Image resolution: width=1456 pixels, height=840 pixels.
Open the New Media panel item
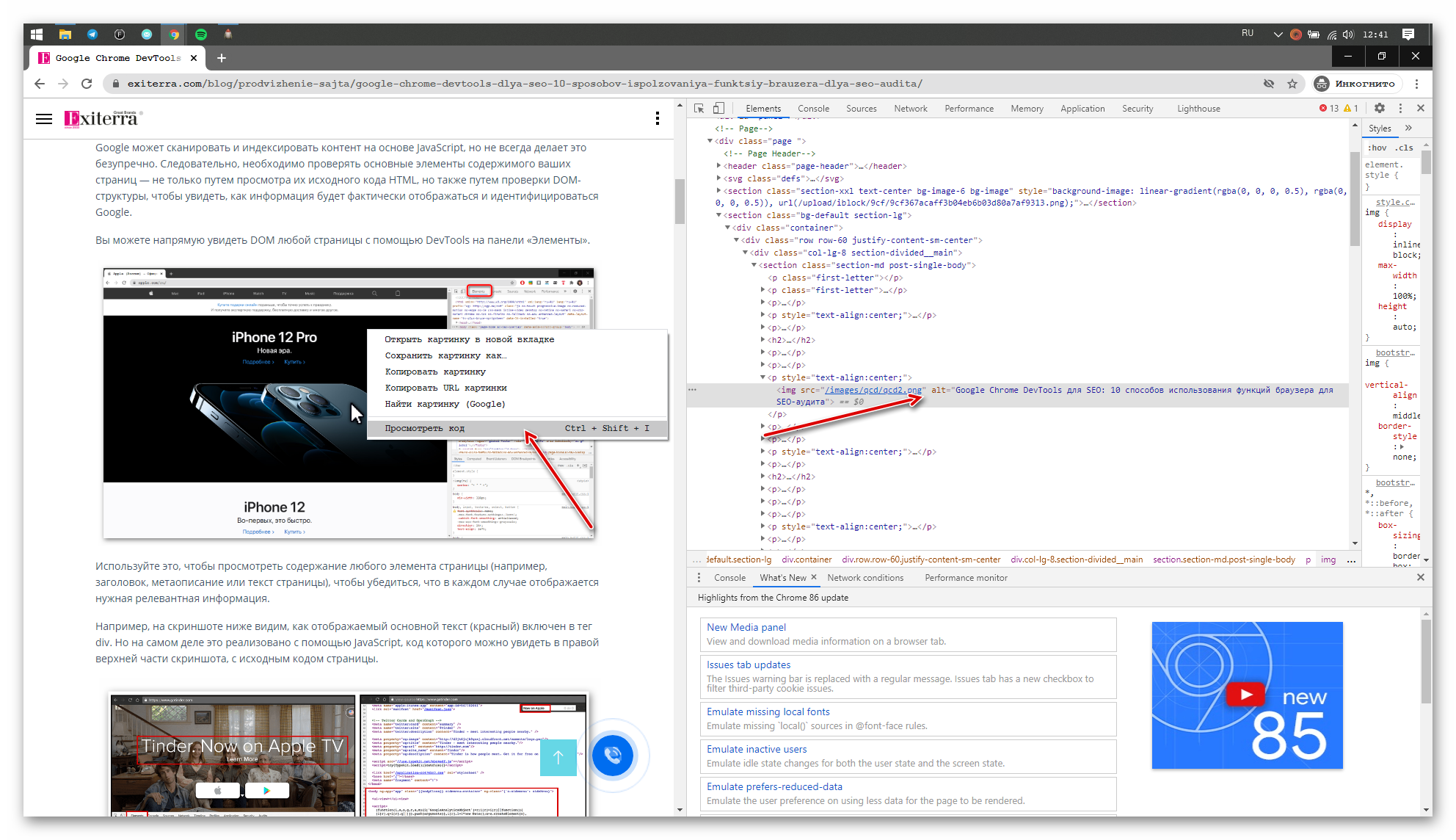coord(908,634)
